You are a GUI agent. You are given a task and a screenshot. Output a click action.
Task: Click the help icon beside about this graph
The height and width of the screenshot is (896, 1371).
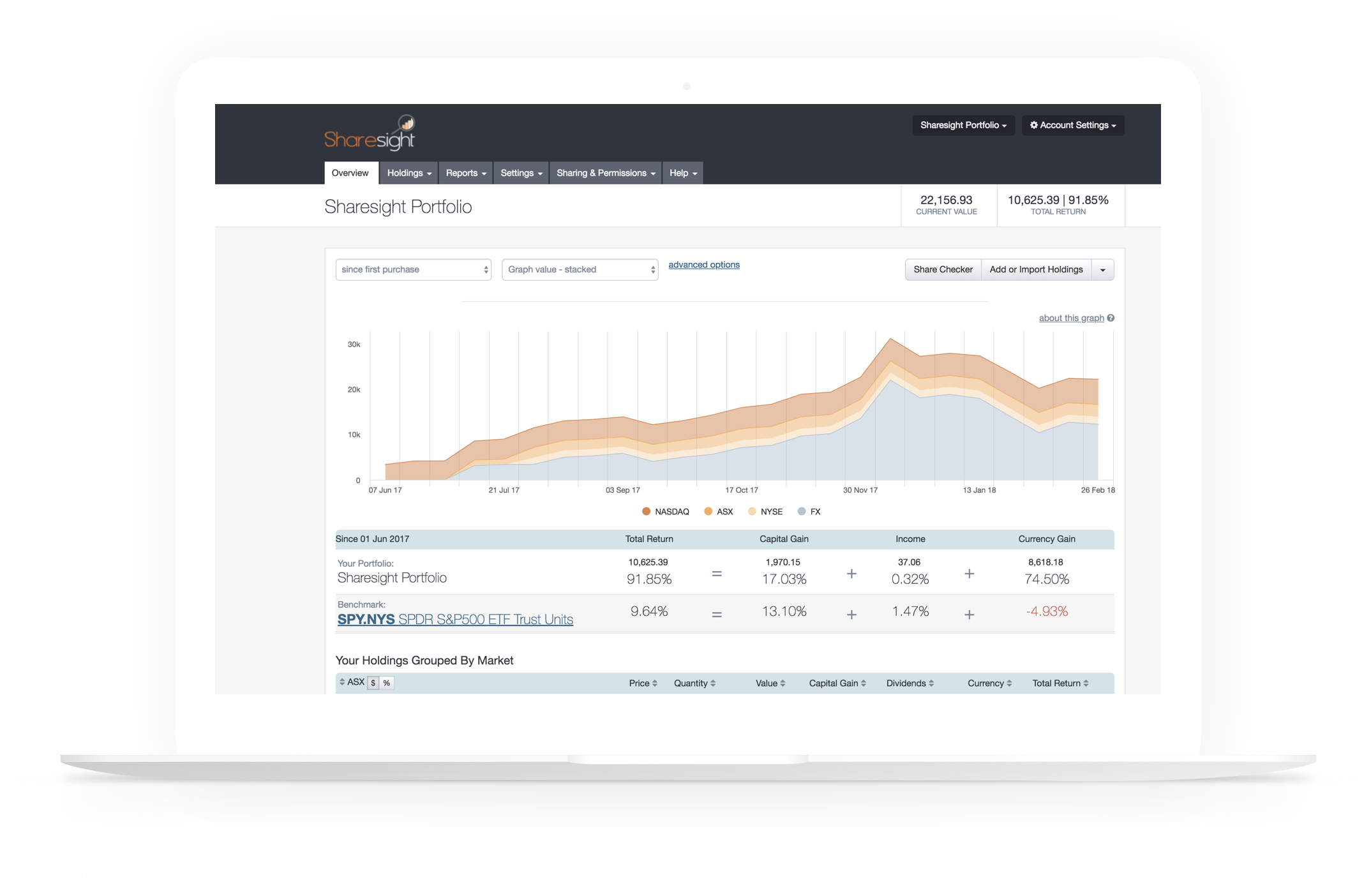pos(1111,318)
